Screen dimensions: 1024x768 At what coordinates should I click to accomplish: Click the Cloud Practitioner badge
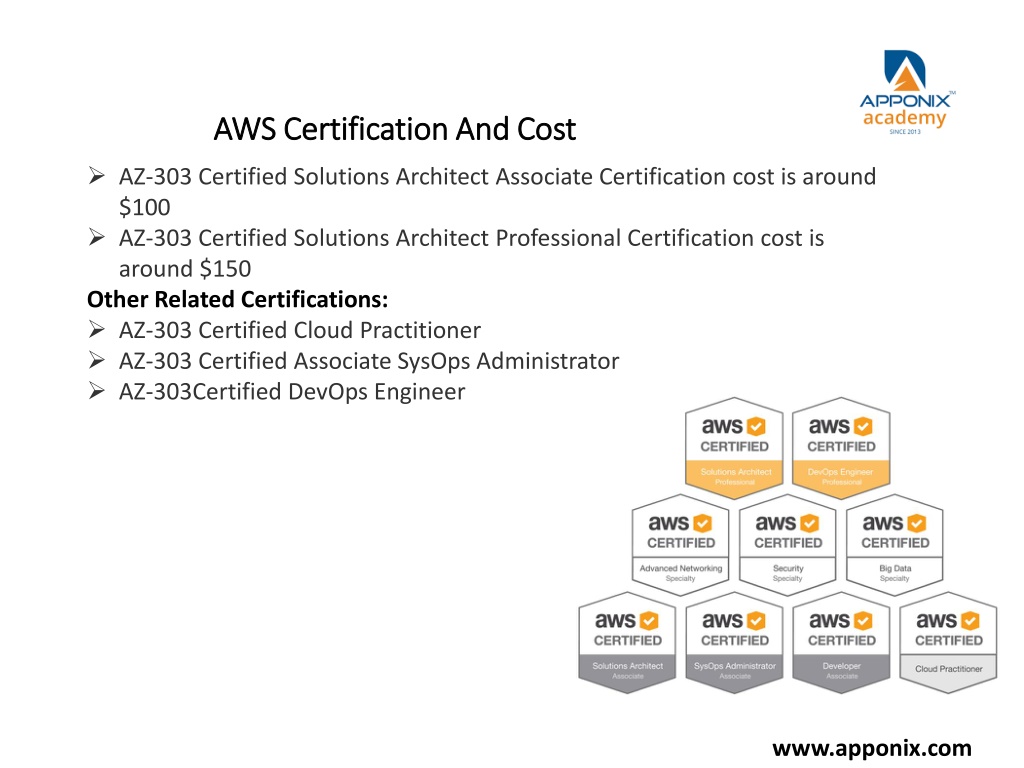tap(948, 643)
